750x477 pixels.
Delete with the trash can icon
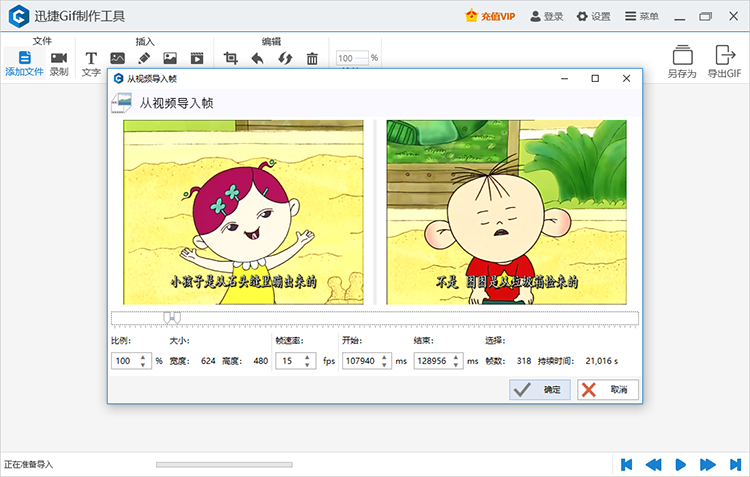click(312, 58)
